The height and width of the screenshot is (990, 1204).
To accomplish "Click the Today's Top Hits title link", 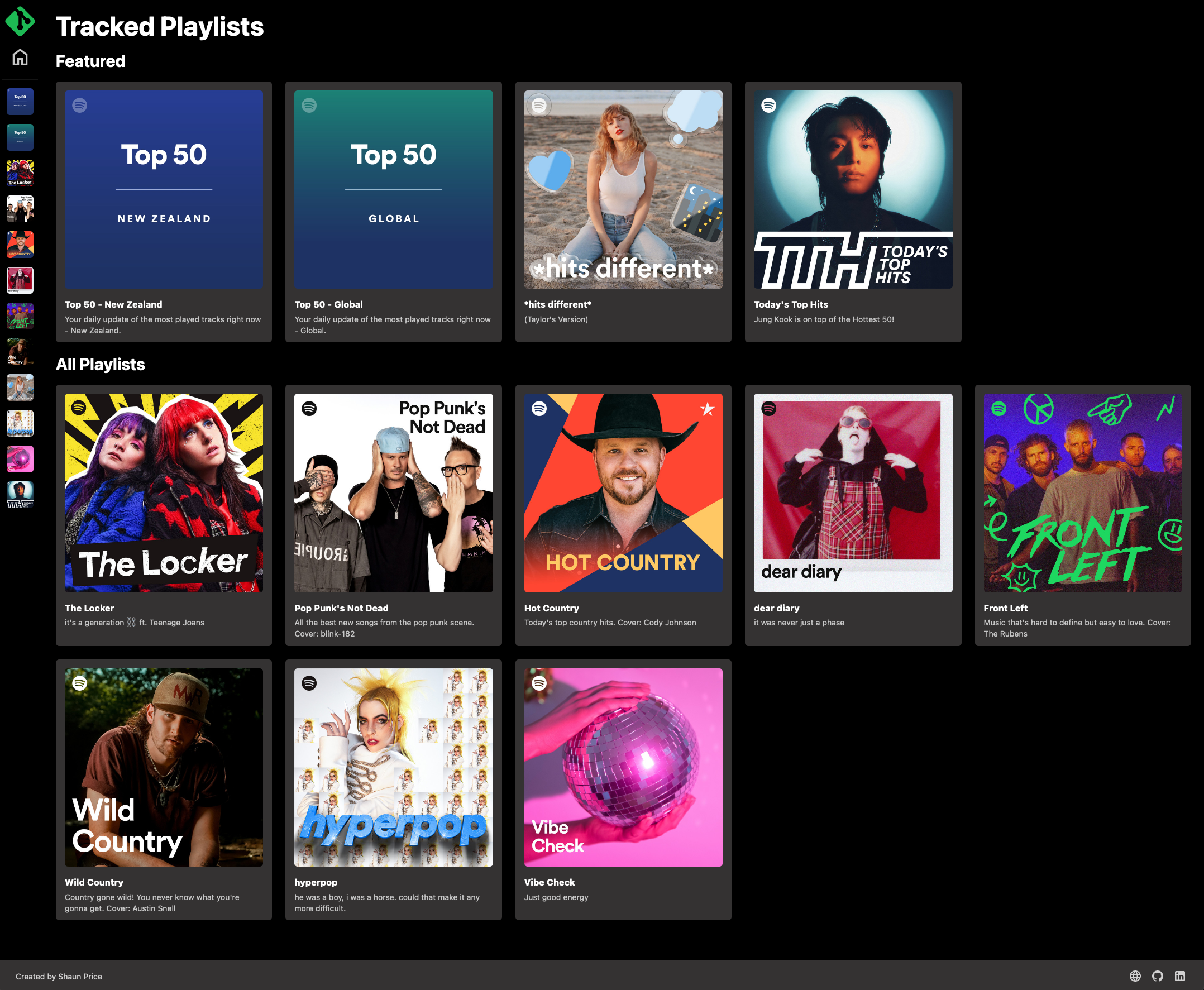I will point(791,304).
